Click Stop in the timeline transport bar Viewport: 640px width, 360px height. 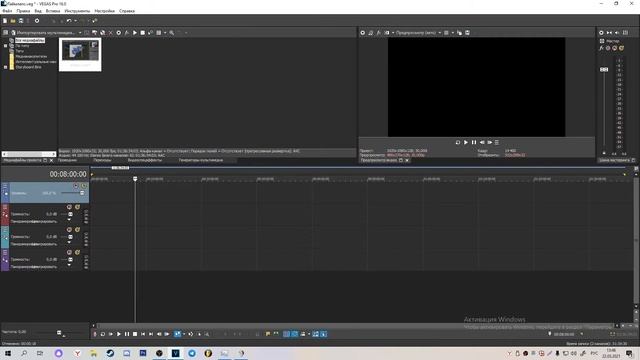tap(135, 334)
